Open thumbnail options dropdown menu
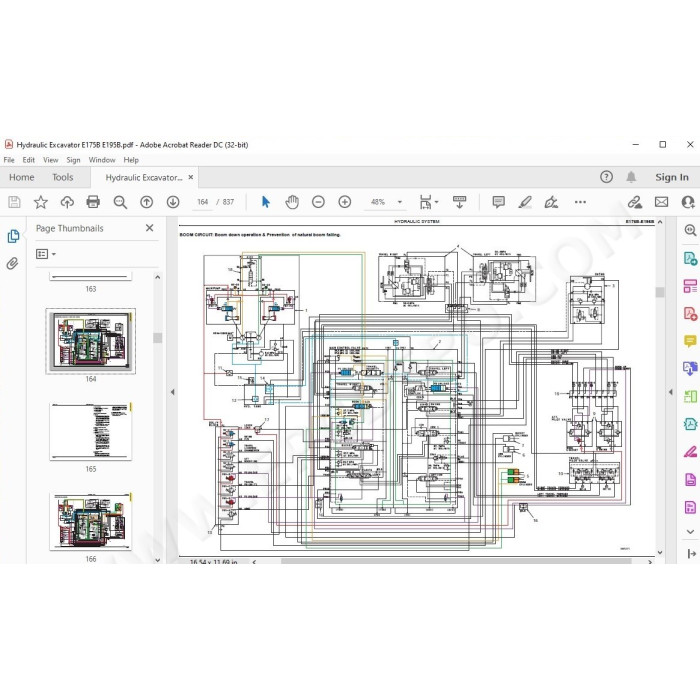Viewport: 700px width, 700px height. click(x=46, y=254)
